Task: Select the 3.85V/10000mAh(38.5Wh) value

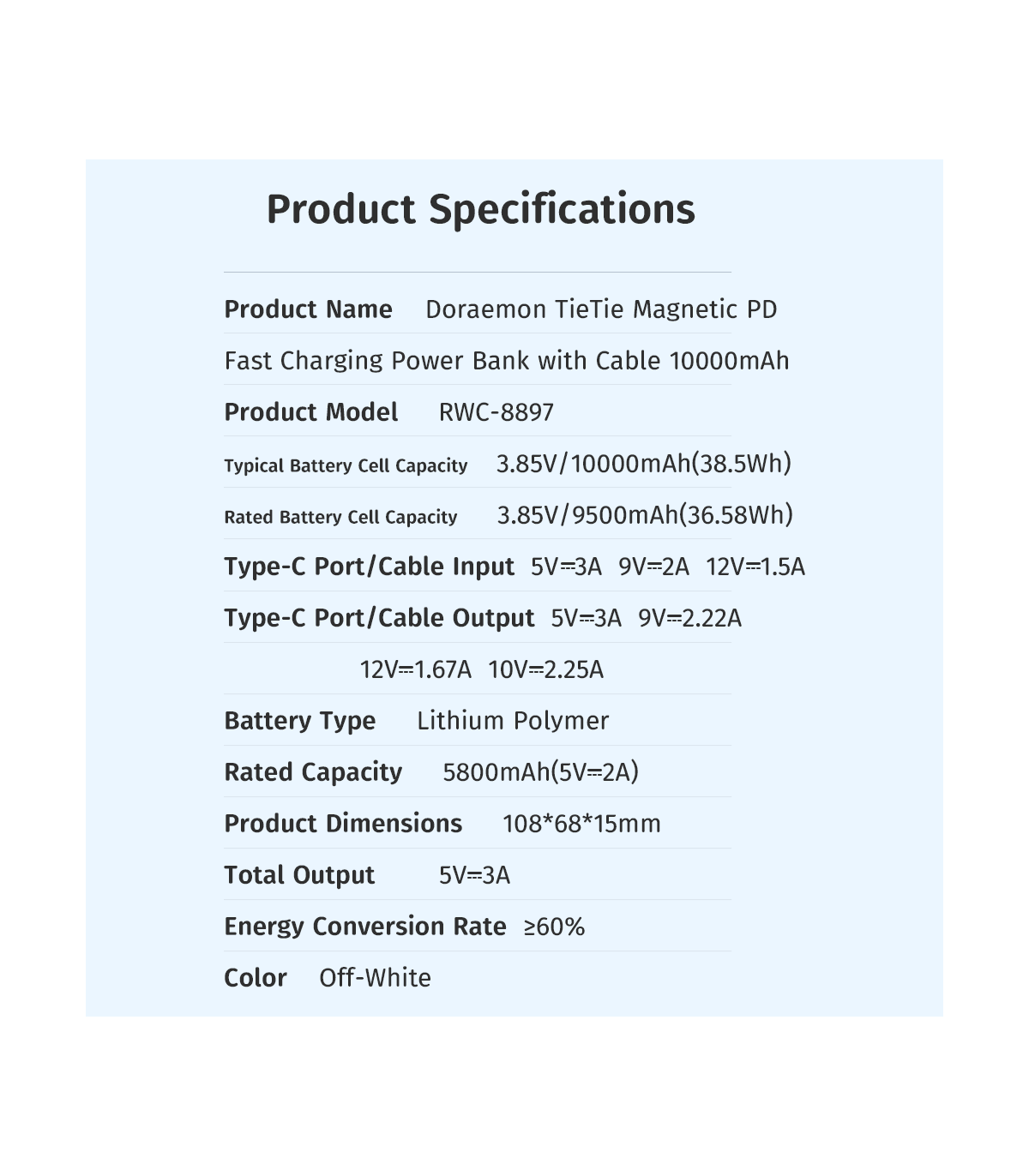Action: click(x=643, y=464)
